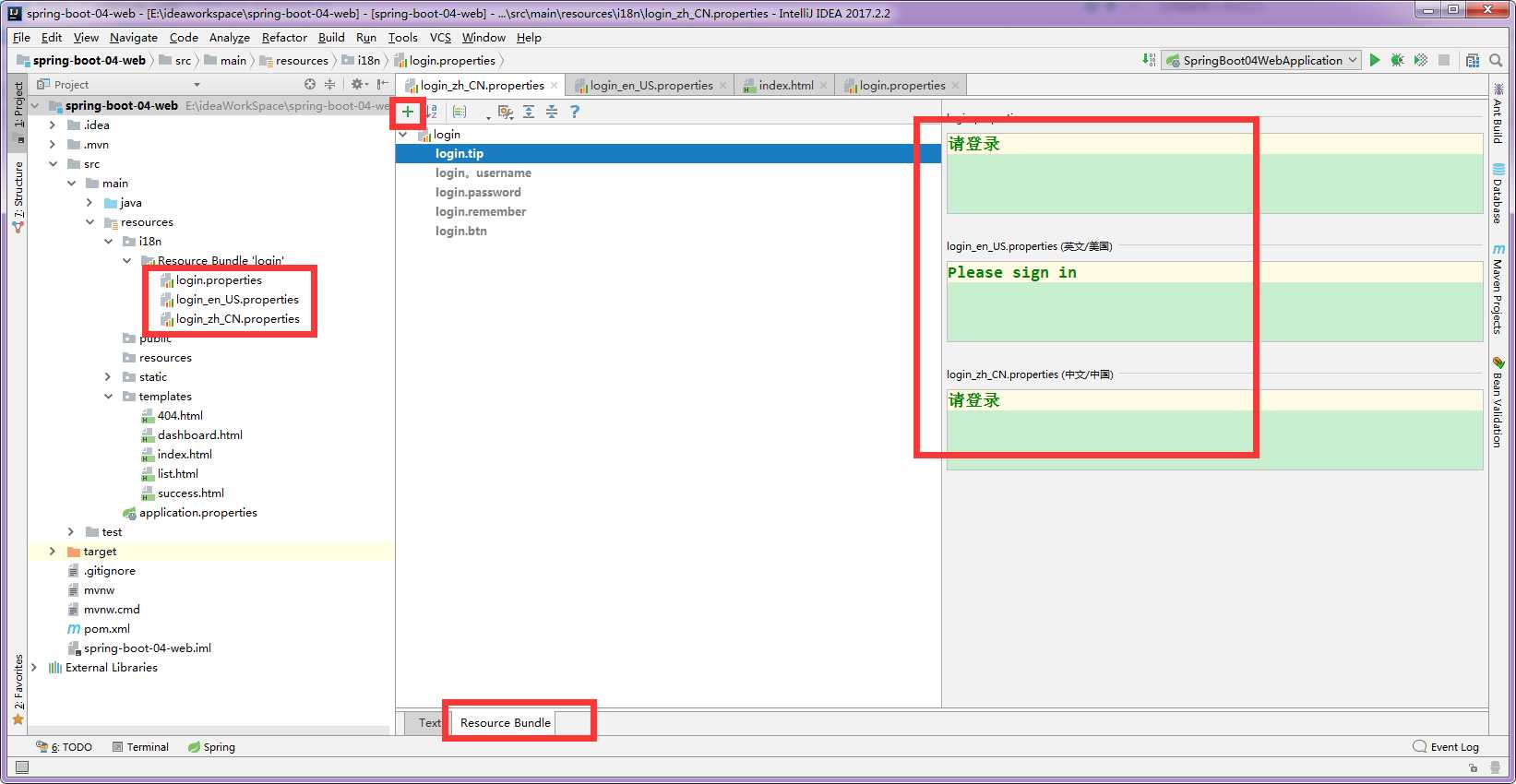Viewport: 1516px width, 784px height.
Task: Toggle tool window bars at bottom-left corner
Action: [x=22, y=767]
